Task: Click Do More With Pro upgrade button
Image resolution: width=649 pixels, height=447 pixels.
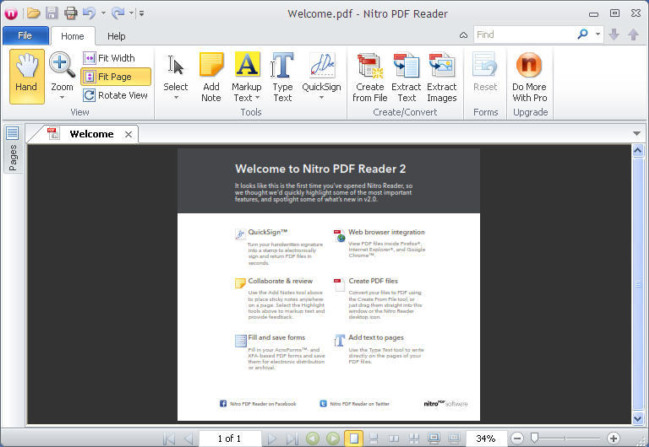Action: (x=529, y=77)
